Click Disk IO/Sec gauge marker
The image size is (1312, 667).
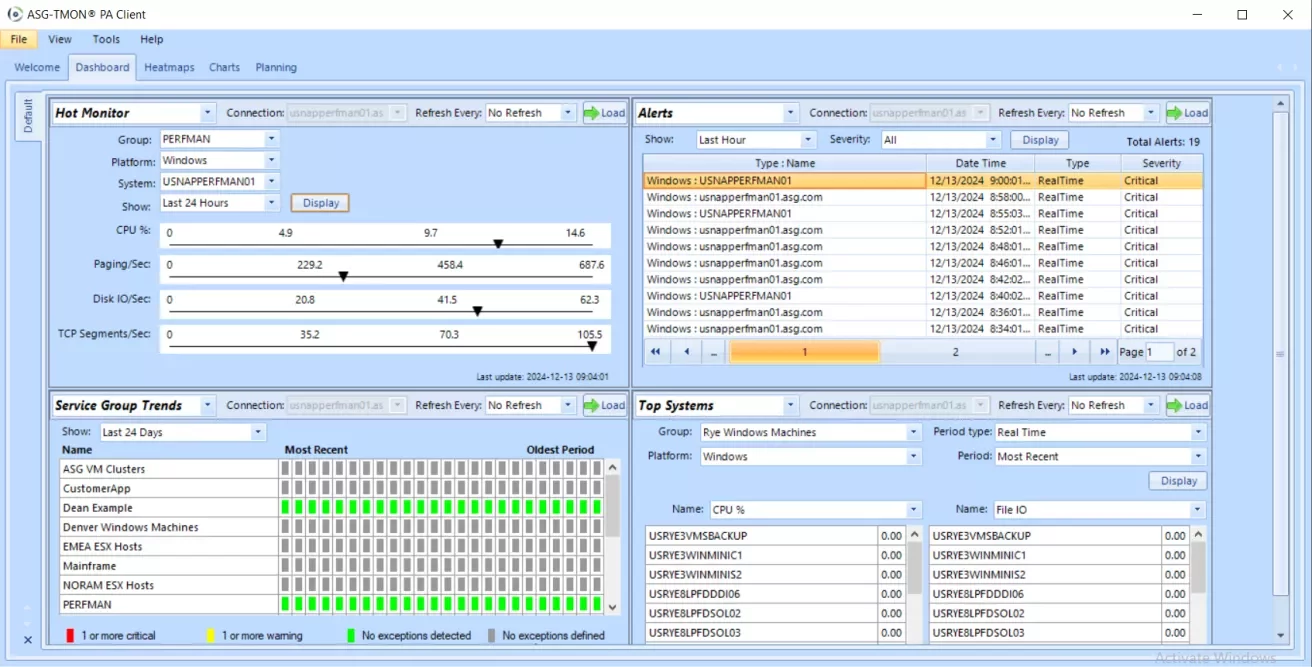pos(477,311)
